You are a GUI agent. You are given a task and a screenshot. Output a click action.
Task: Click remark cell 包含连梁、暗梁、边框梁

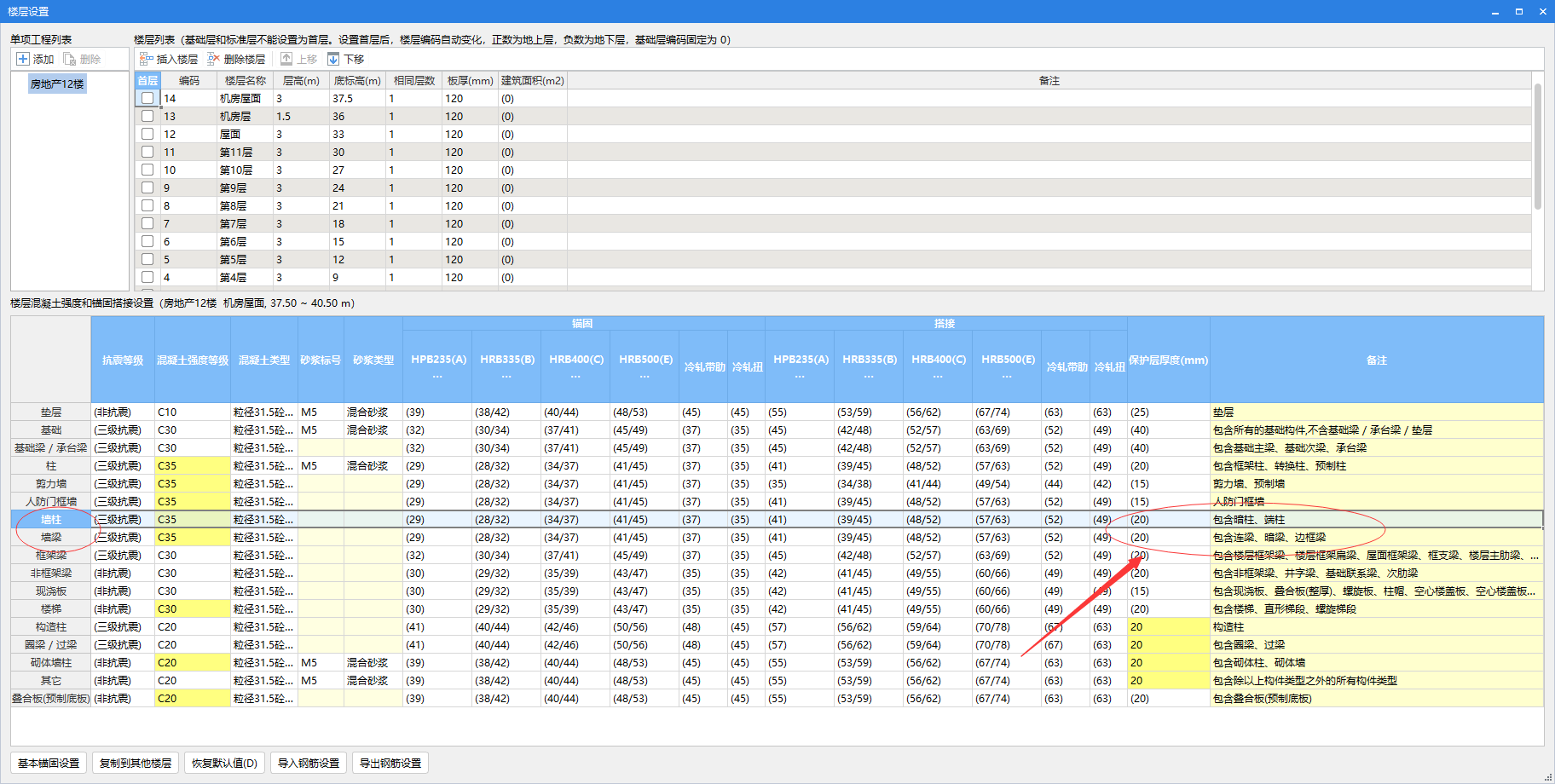point(1376,537)
